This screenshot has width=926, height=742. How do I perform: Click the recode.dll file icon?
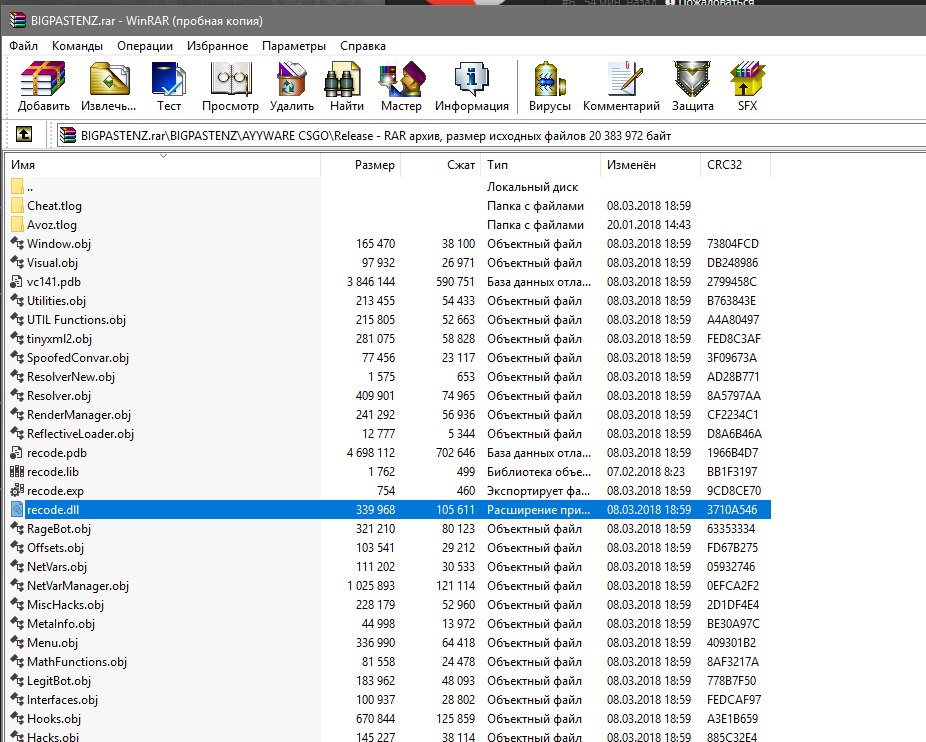click(17, 509)
